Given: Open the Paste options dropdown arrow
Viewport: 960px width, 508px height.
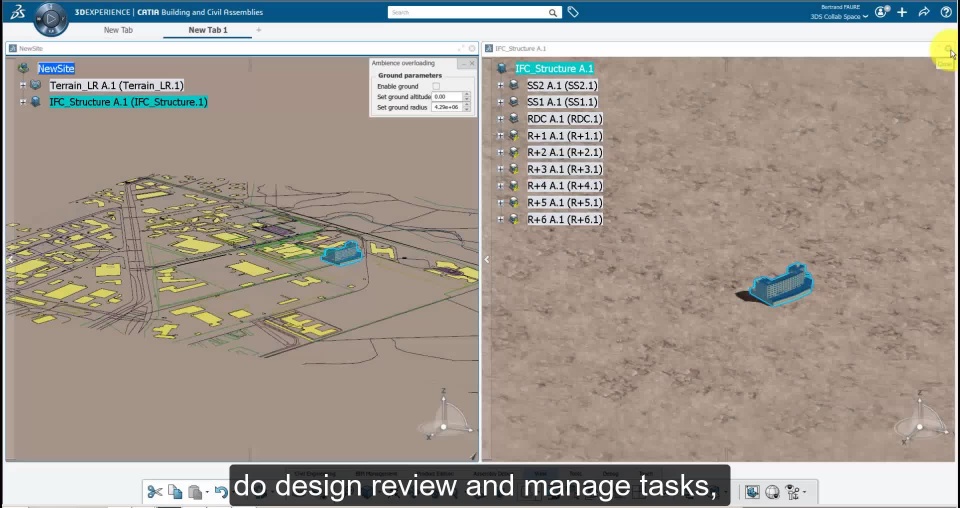Looking at the screenshot, I should click(x=207, y=492).
